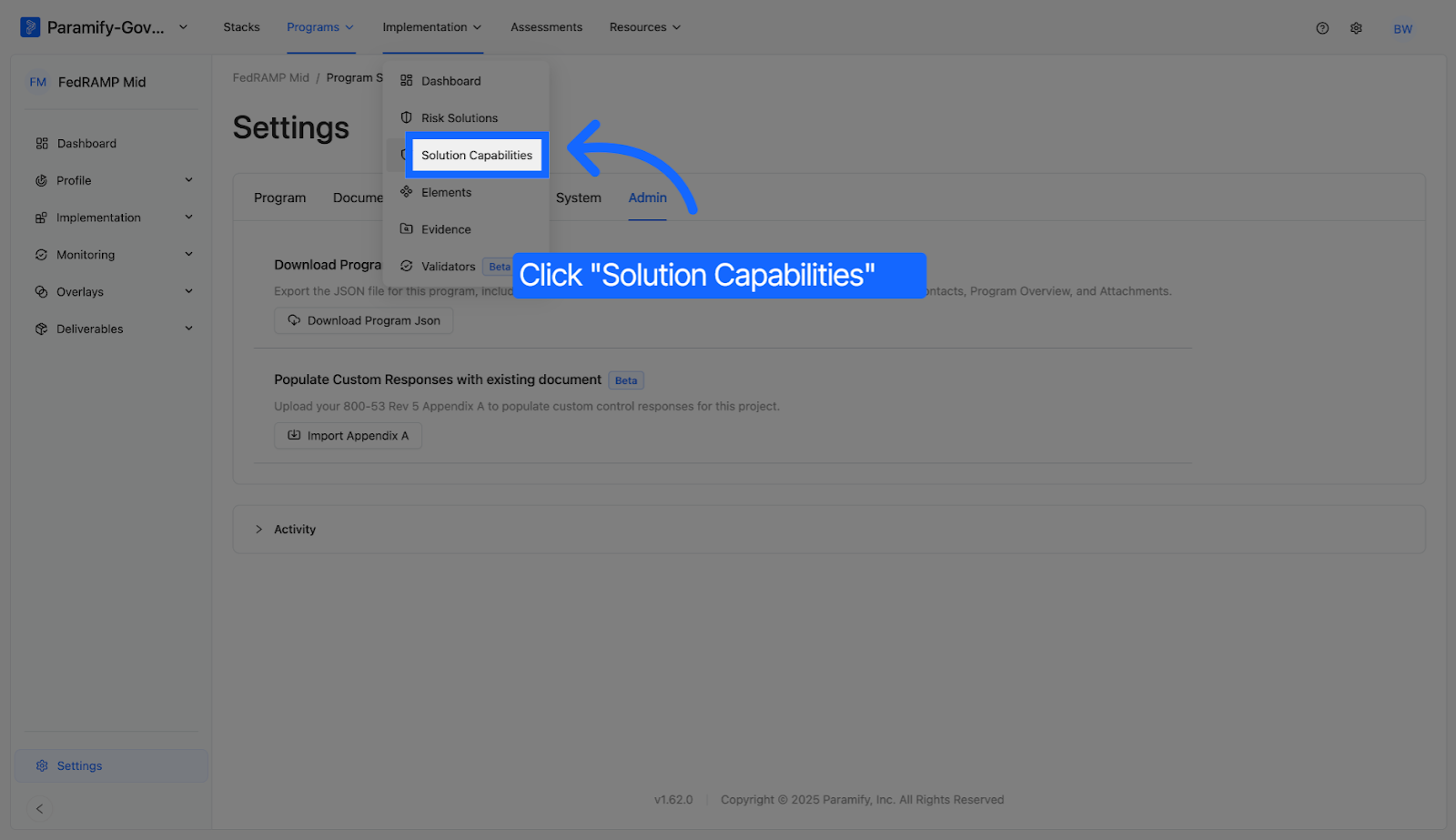Screen dimensions: 1456x840
Task: Click the Deliverables sidebar icon
Action: tap(41, 329)
